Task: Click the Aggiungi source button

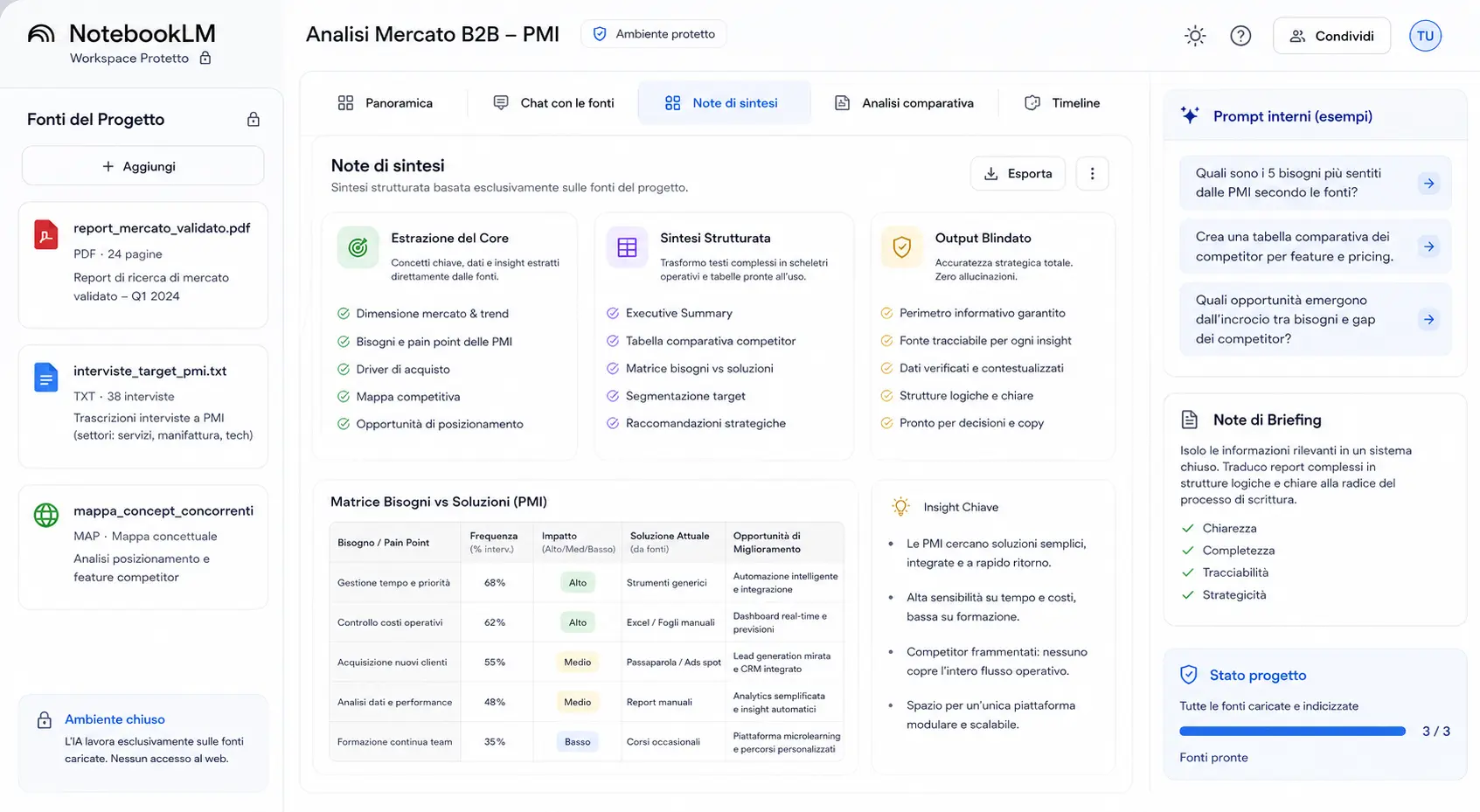Action: coord(142,166)
